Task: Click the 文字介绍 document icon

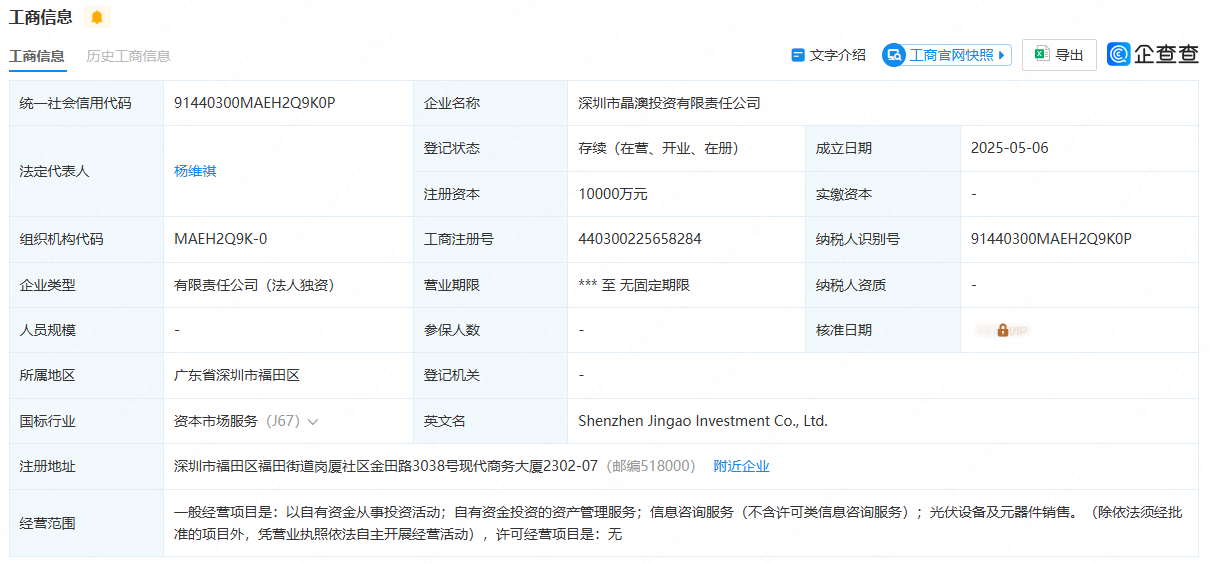Action: click(798, 55)
